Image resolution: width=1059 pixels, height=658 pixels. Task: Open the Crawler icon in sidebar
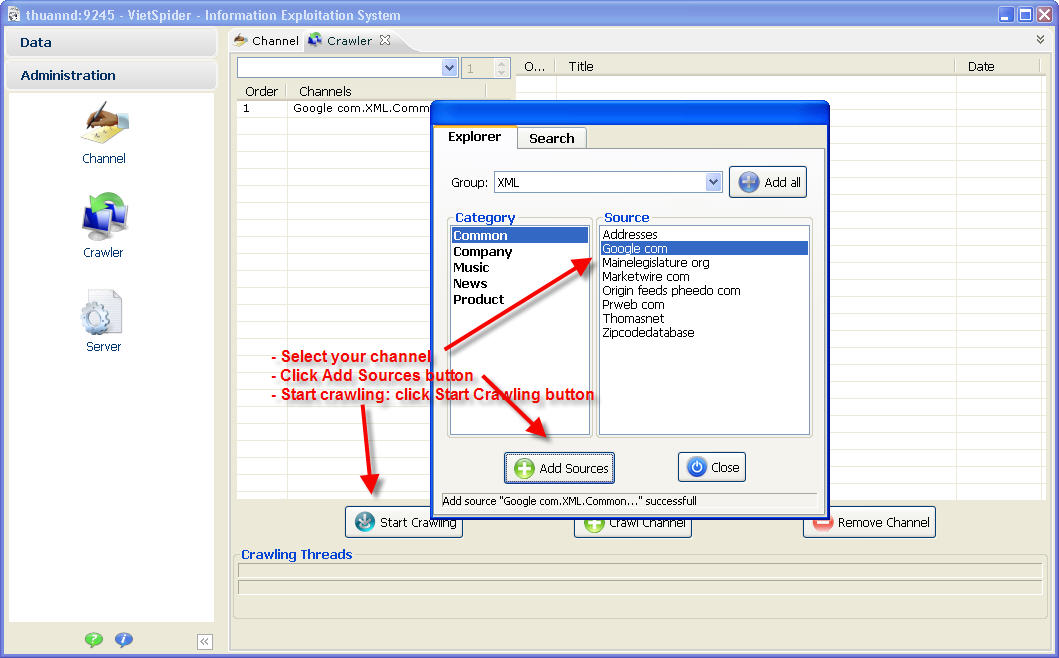click(x=104, y=225)
